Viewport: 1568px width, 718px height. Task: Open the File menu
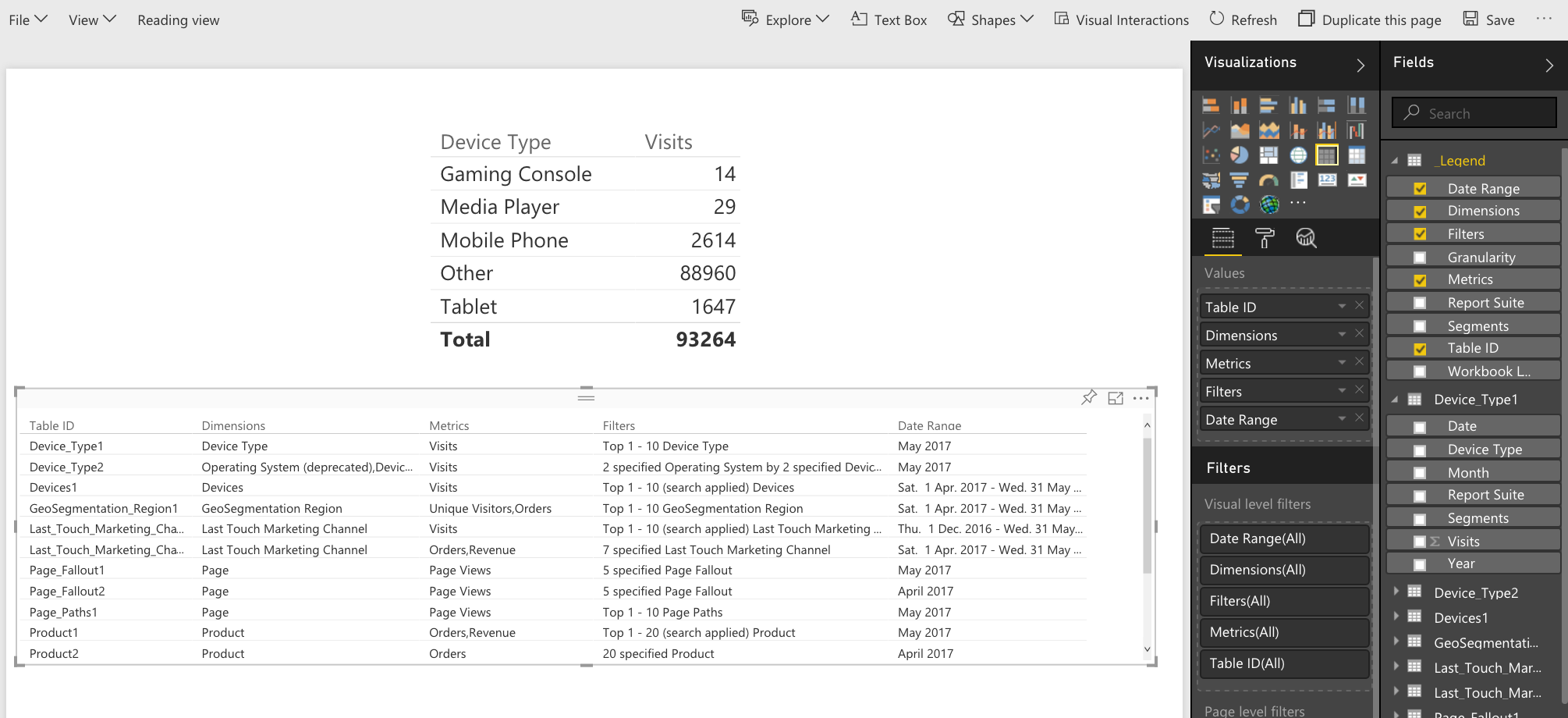coord(28,20)
